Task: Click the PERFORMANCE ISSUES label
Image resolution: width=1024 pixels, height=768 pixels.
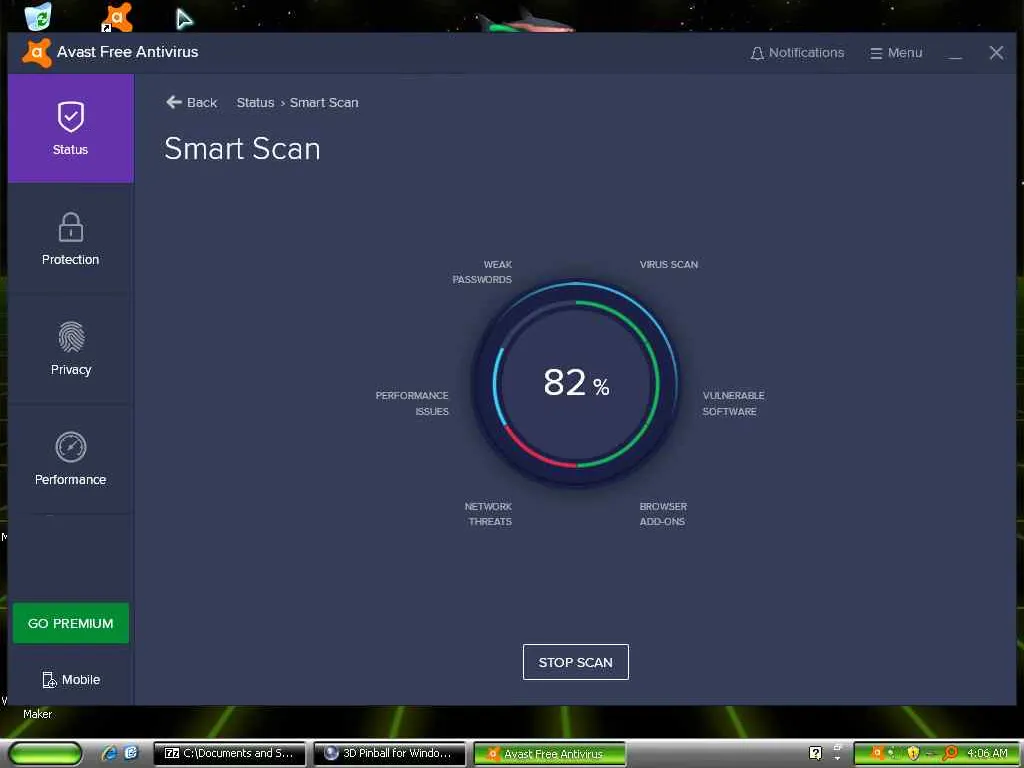Action: coord(412,403)
